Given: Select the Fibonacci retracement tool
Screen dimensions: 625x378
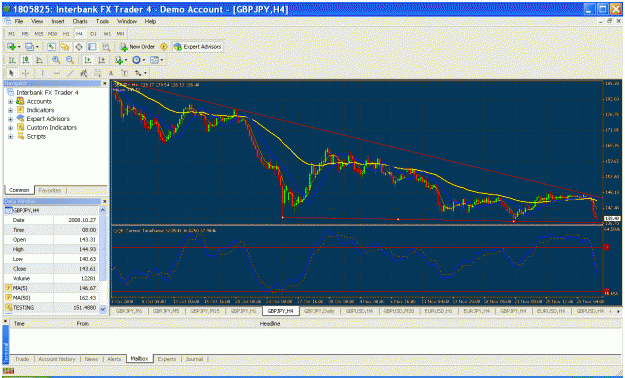Looking at the screenshot, I should 97,73.
